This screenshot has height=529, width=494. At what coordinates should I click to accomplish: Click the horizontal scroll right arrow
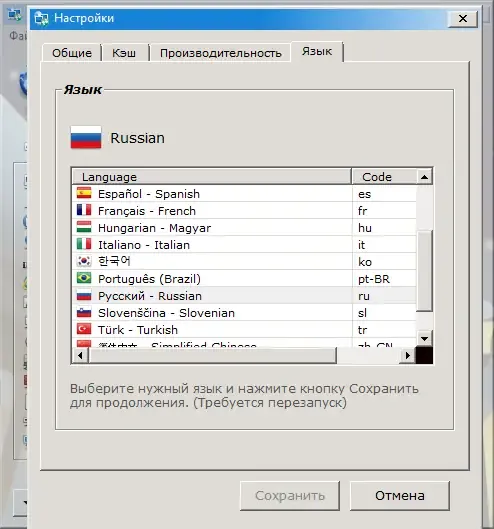(x=408, y=355)
